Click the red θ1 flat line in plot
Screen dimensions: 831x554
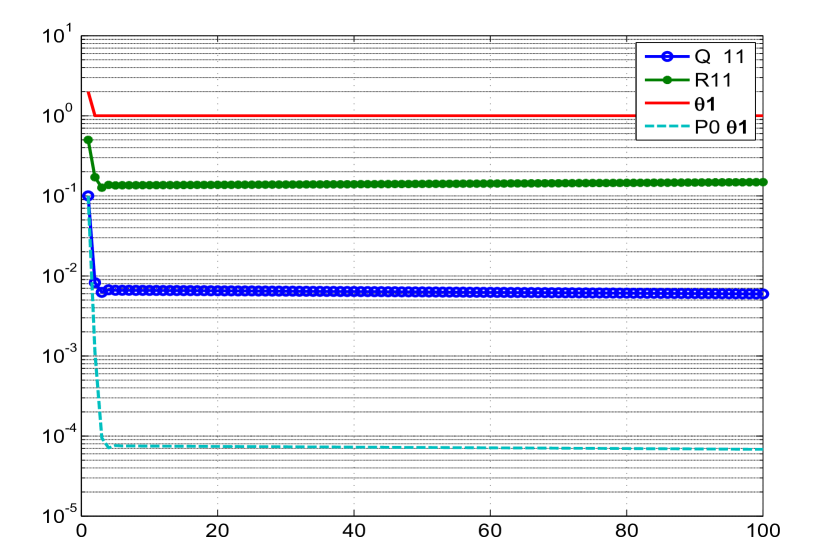(400, 115)
